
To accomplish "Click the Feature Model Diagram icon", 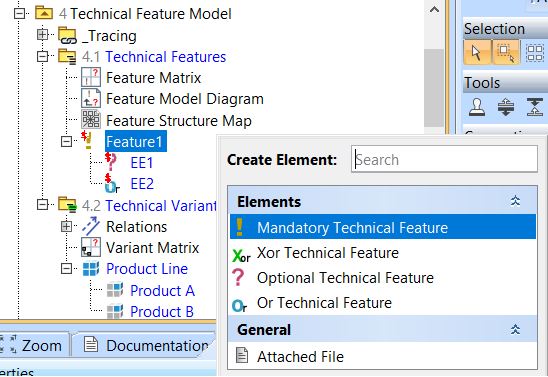I will coord(91,98).
